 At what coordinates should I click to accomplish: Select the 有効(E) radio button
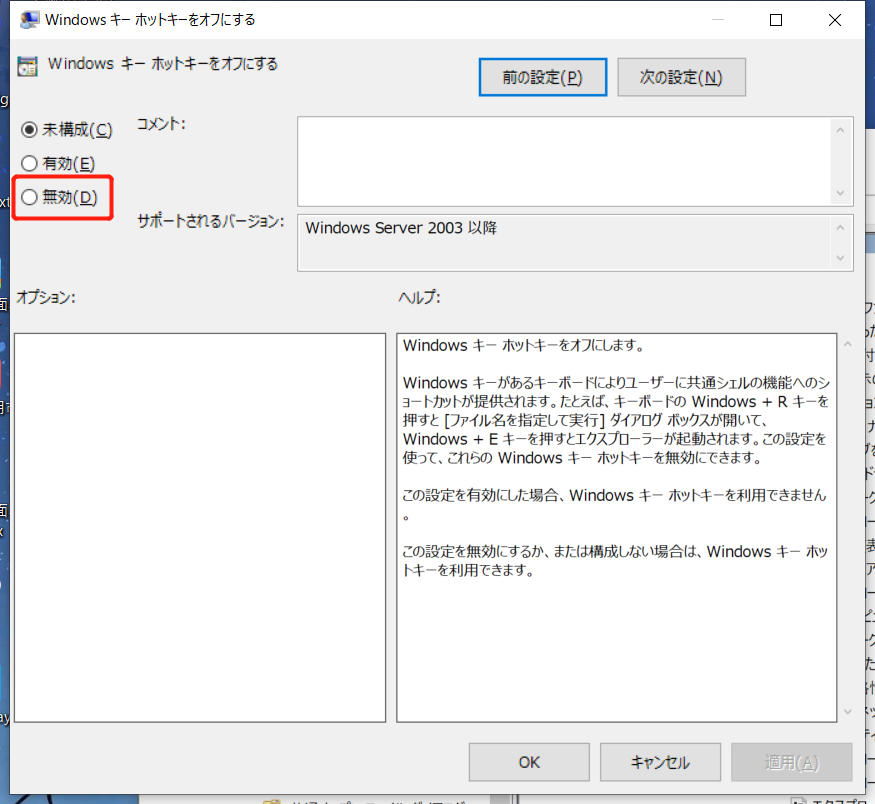point(29,163)
